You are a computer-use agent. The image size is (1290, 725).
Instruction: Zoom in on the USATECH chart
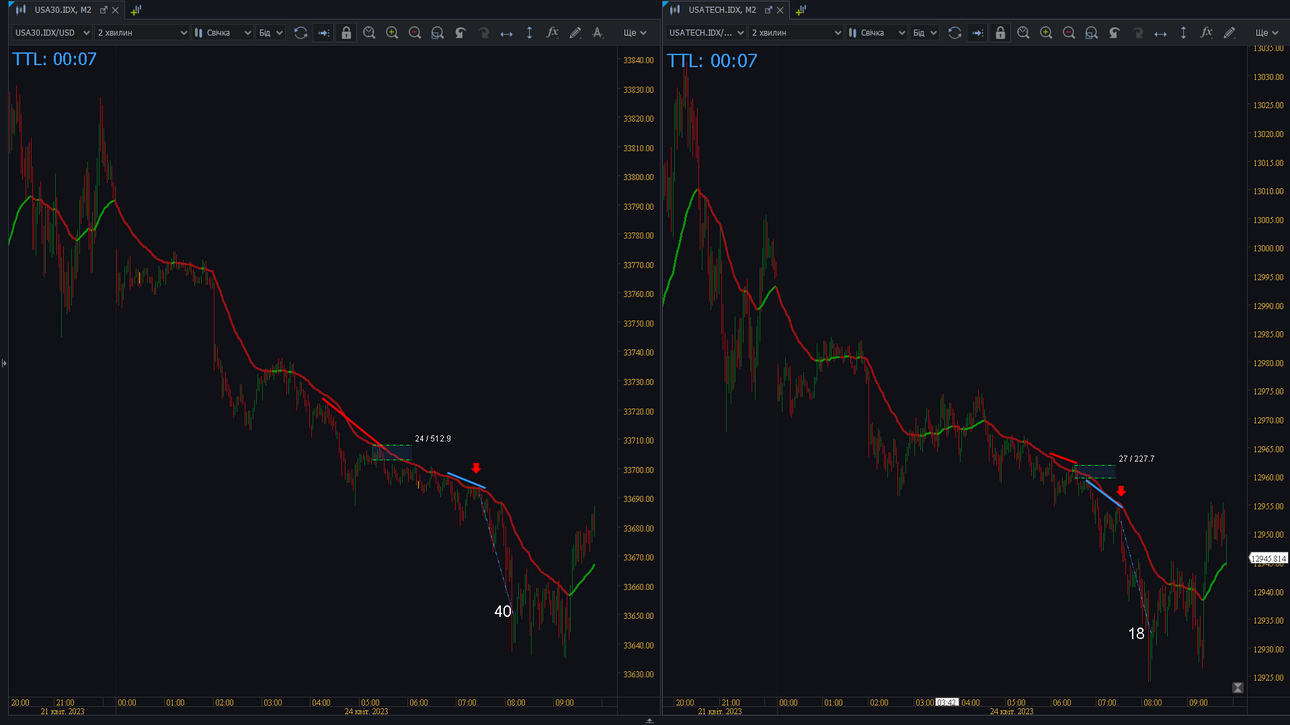pyautogui.click(x=1046, y=33)
